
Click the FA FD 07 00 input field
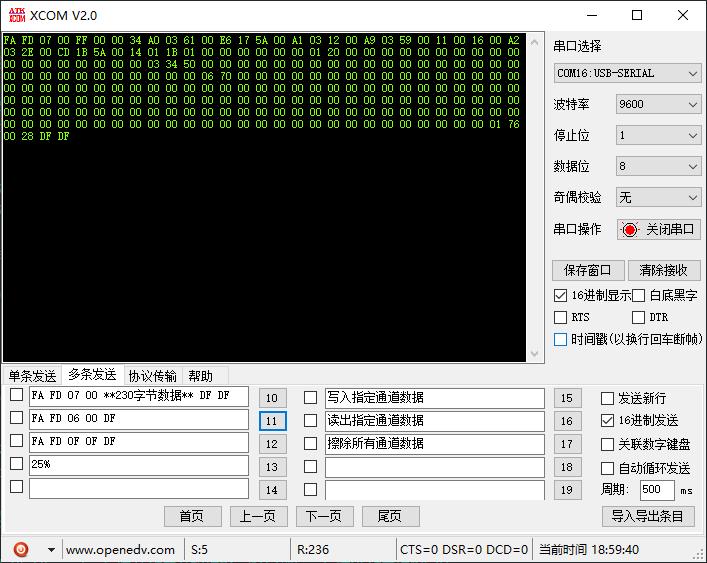(139, 396)
